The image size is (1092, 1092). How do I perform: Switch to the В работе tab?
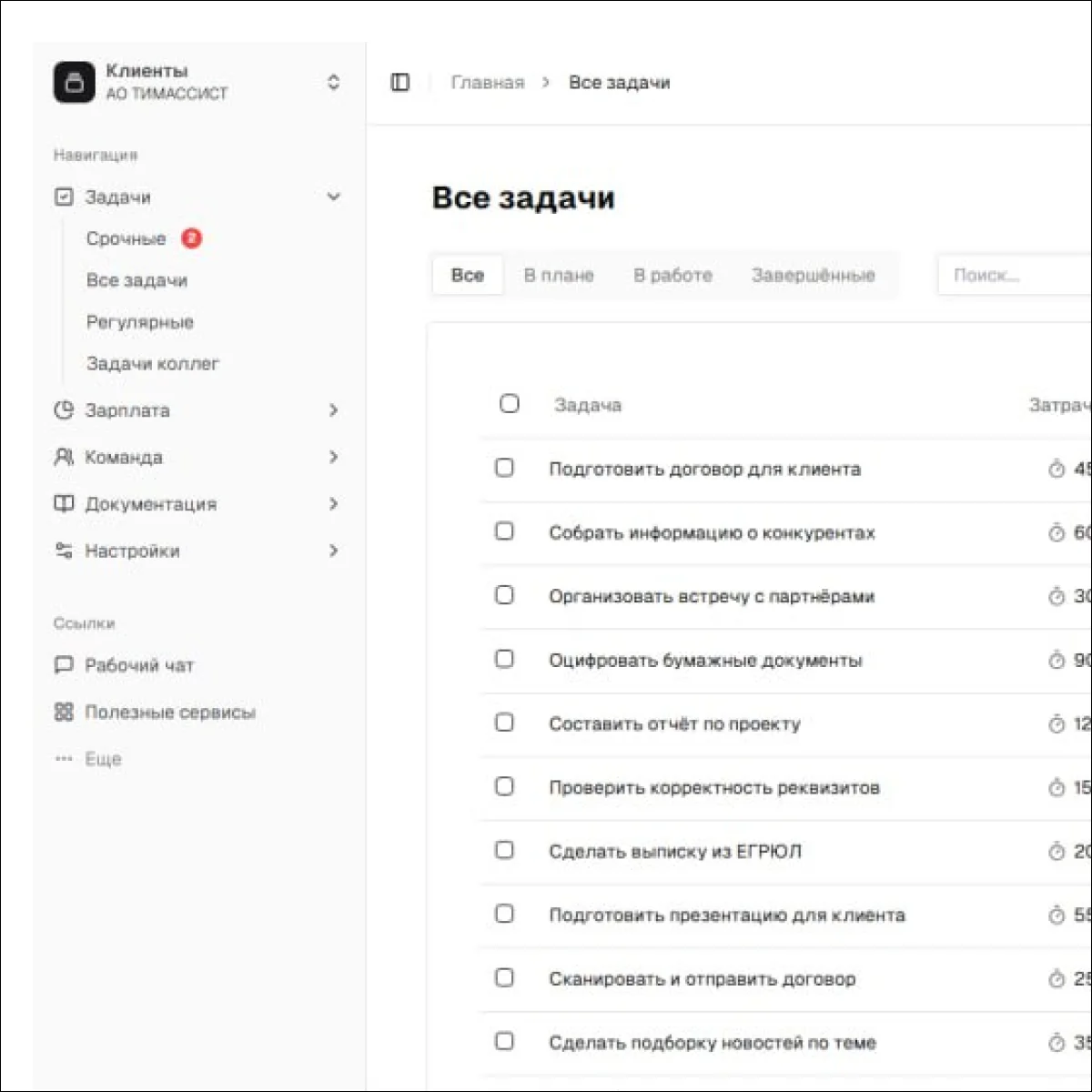(x=672, y=275)
